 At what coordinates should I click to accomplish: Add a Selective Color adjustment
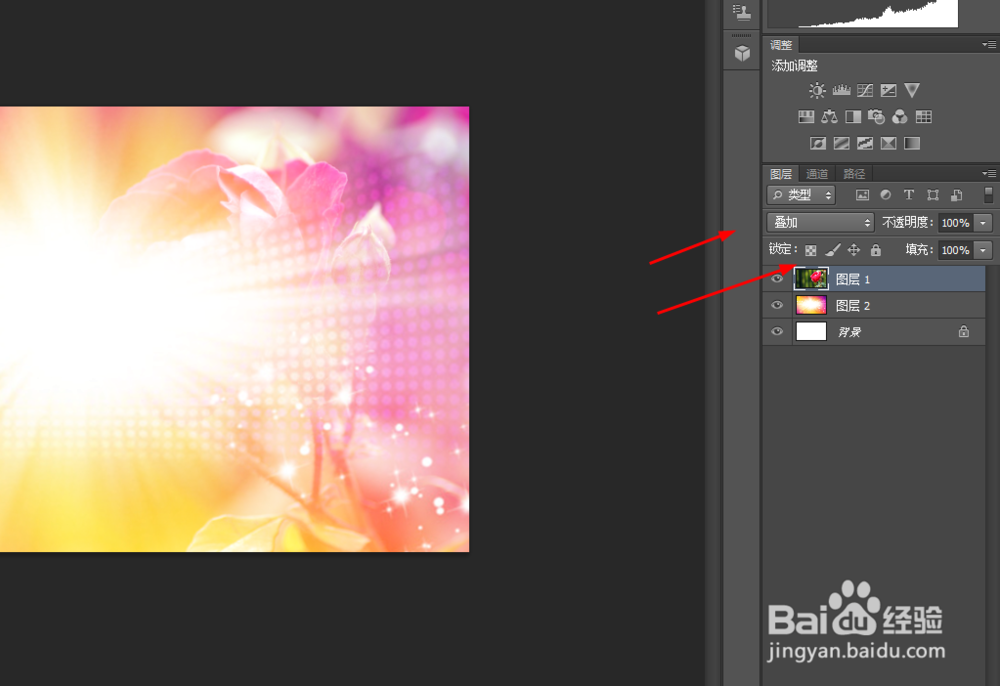[888, 143]
